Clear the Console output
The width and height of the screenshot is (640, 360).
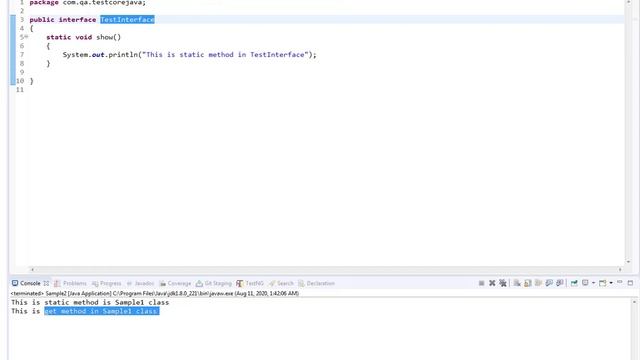coord(517,283)
